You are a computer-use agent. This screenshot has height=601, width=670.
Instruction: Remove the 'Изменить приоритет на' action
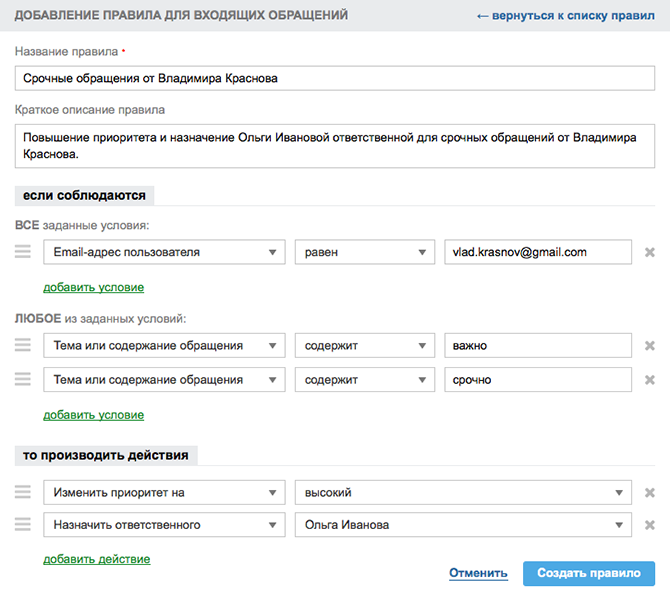(x=649, y=493)
